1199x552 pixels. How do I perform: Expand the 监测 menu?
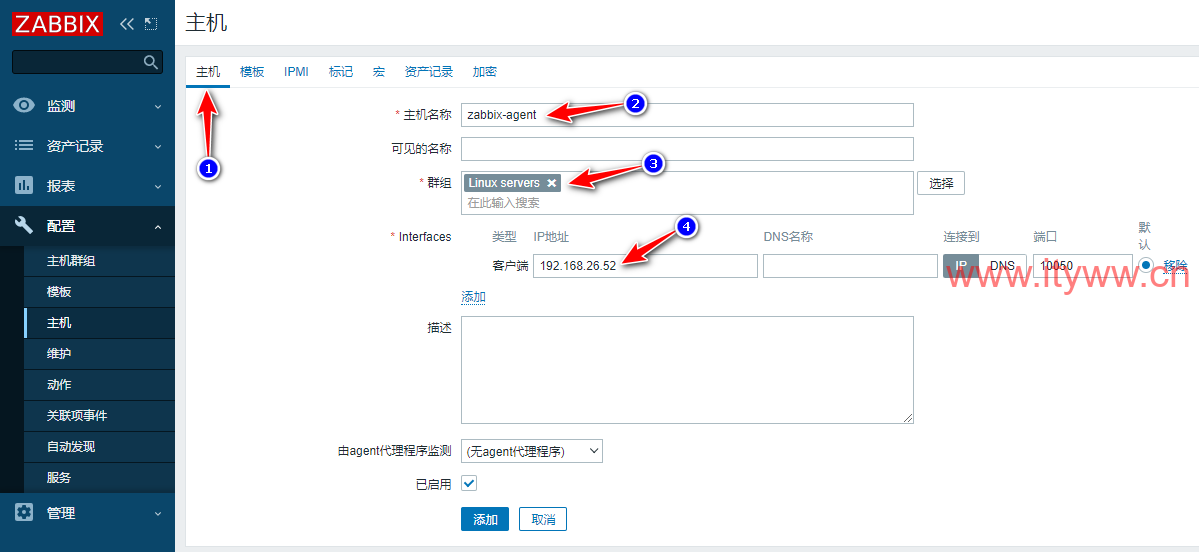158,106
